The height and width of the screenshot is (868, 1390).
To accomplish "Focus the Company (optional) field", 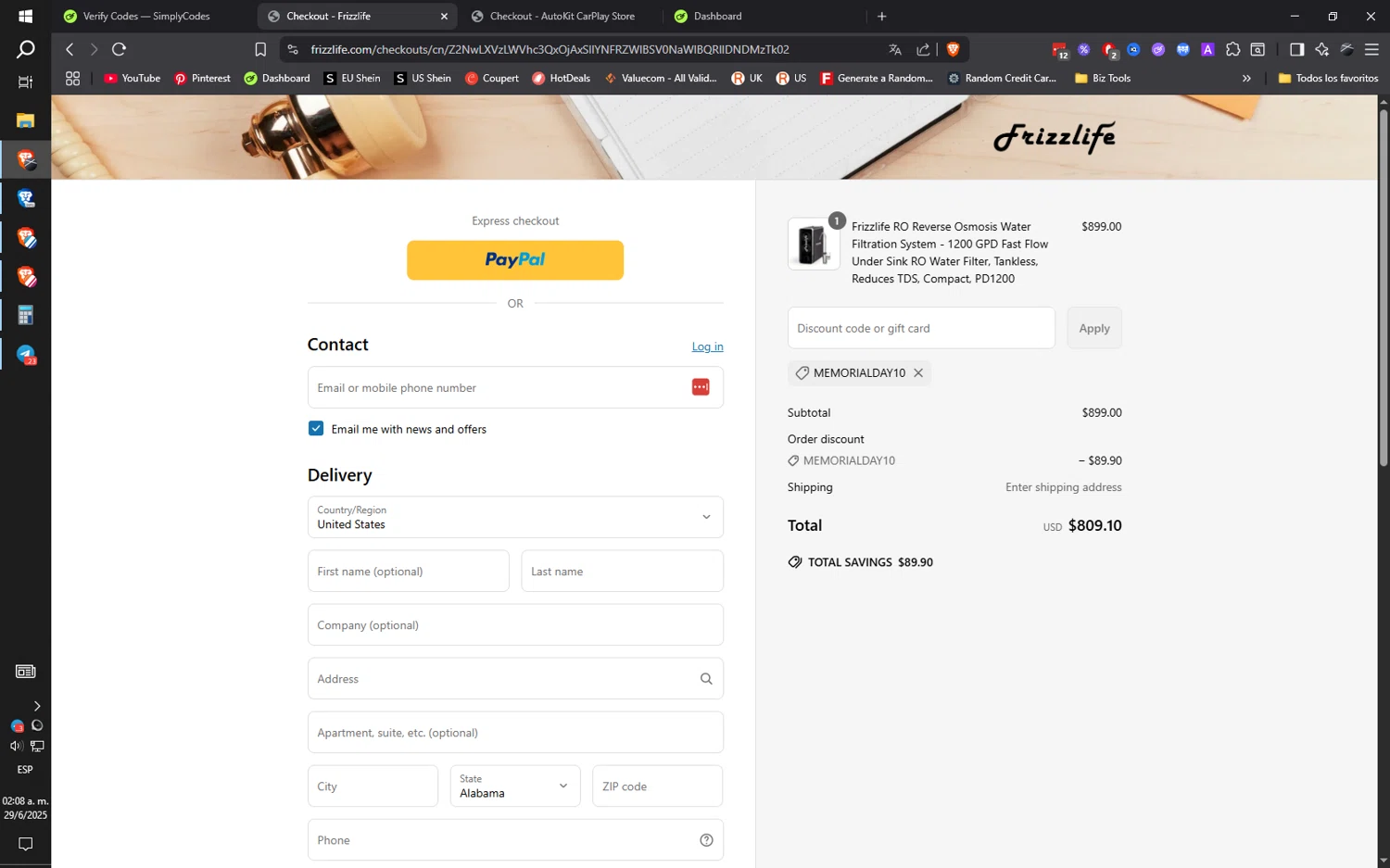I will click(515, 624).
